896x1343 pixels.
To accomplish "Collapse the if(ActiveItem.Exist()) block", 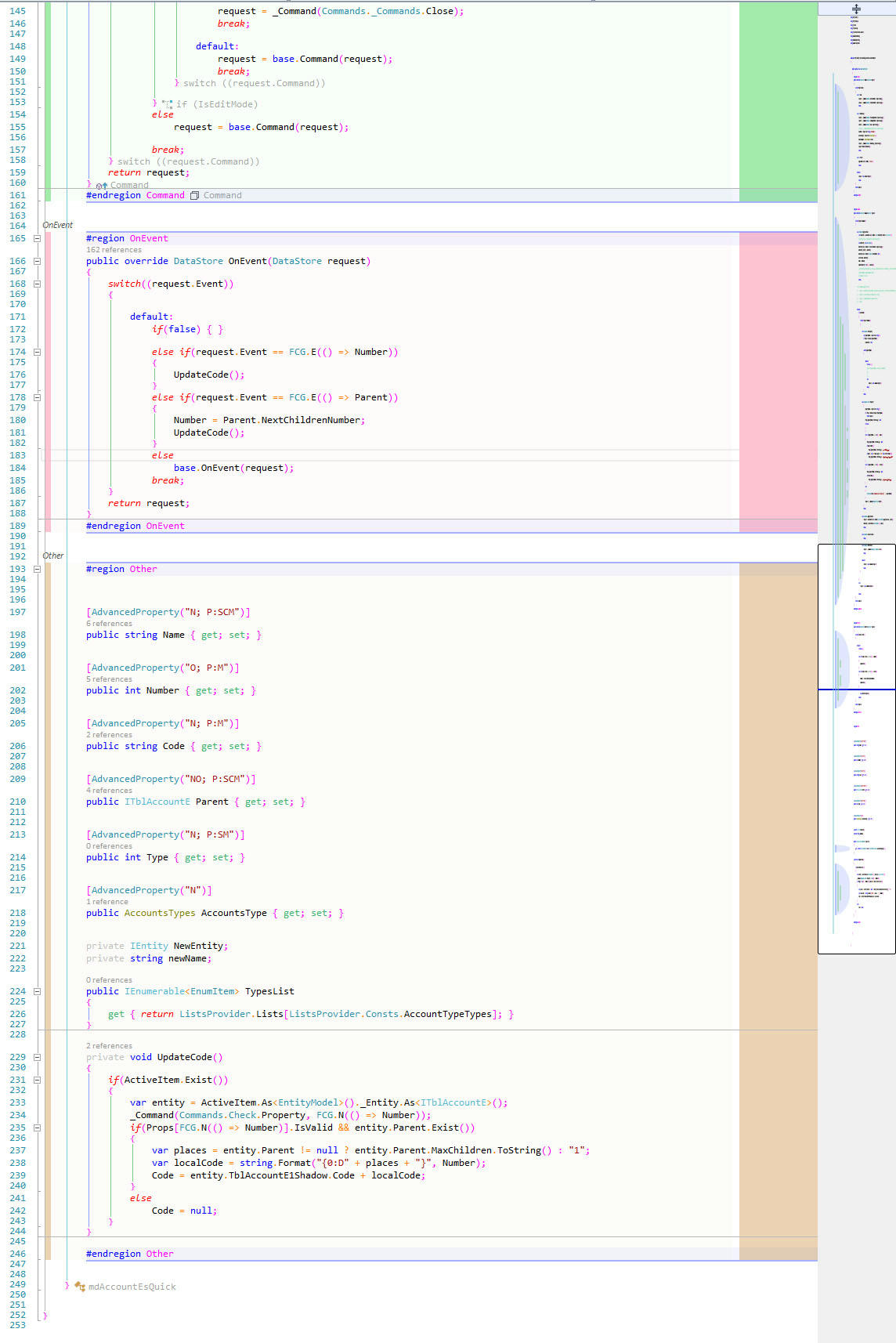I will point(37,1080).
